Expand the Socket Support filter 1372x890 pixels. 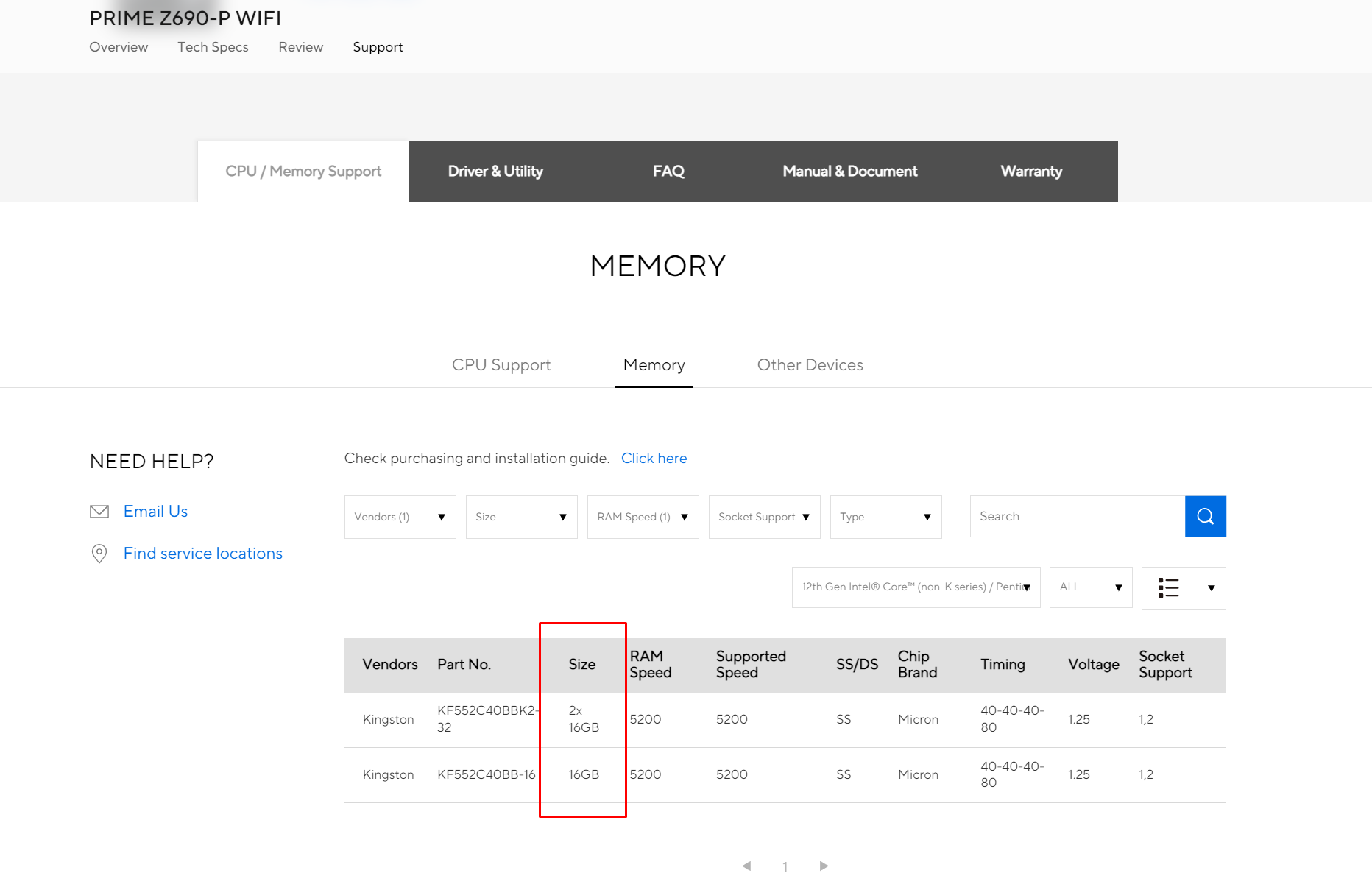[x=765, y=517]
